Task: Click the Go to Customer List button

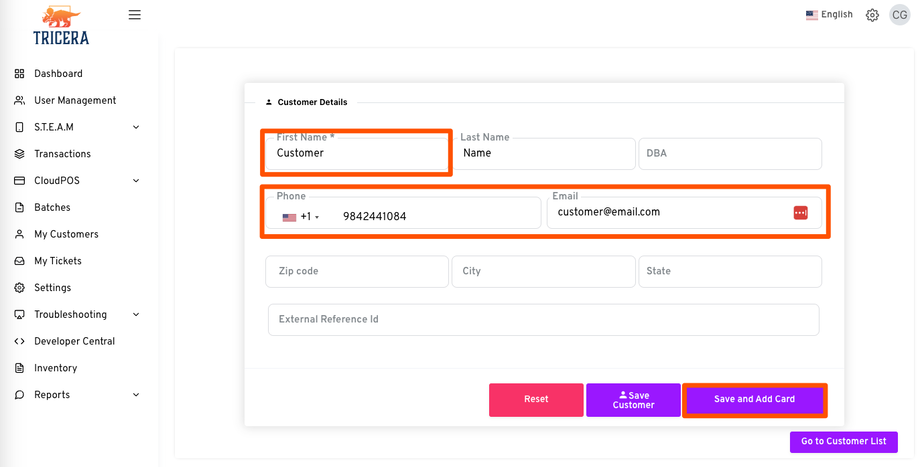Action: [x=843, y=441]
